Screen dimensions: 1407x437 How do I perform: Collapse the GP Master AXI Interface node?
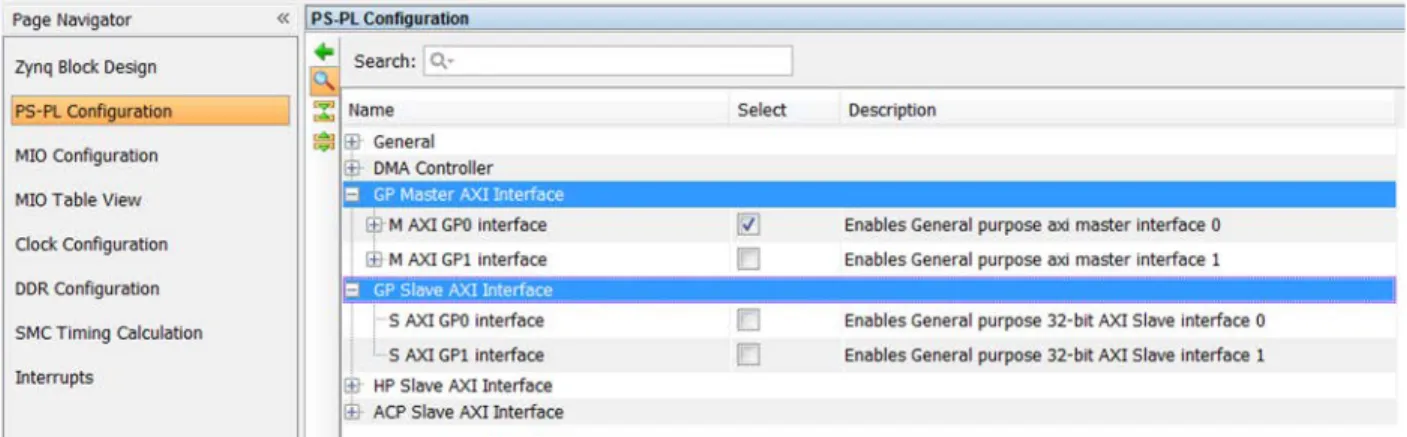352,195
